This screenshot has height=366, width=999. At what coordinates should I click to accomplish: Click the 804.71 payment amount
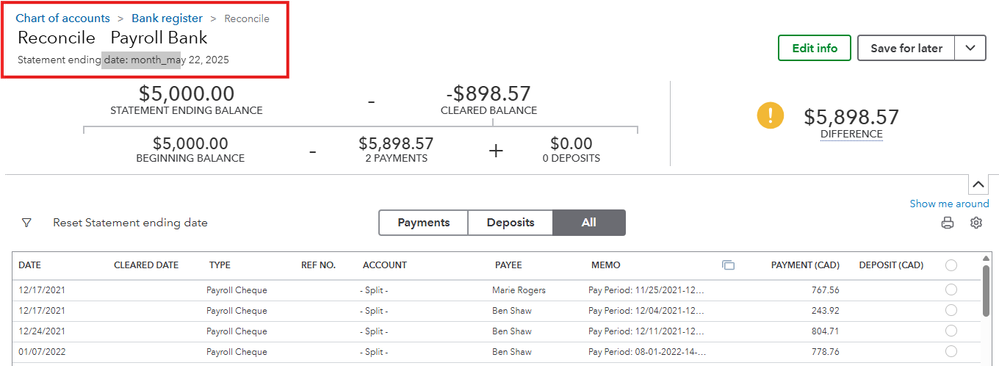tap(826, 331)
